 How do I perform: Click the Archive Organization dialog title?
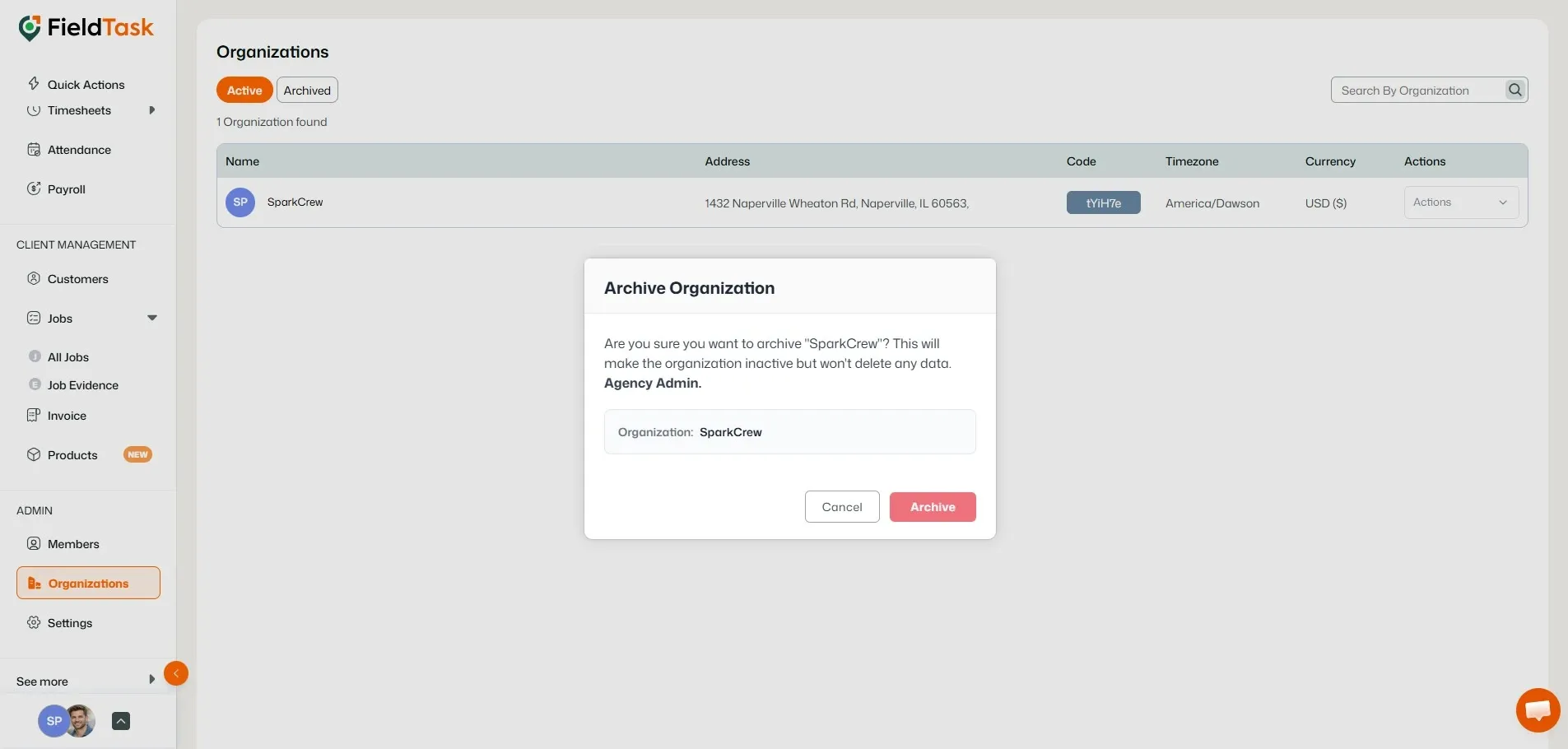coord(689,288)
